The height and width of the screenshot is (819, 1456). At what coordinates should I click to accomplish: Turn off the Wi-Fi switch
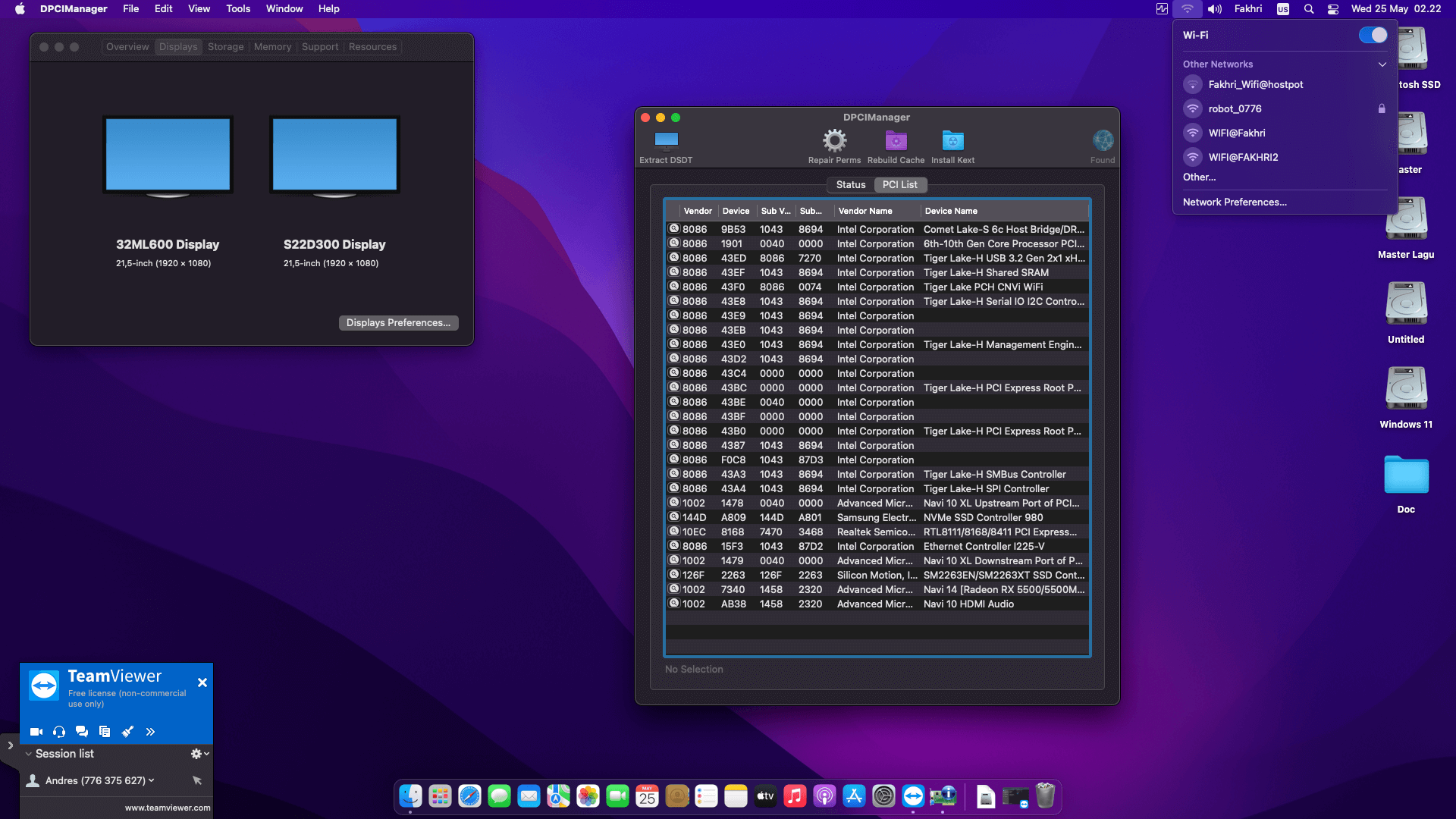1373,36
